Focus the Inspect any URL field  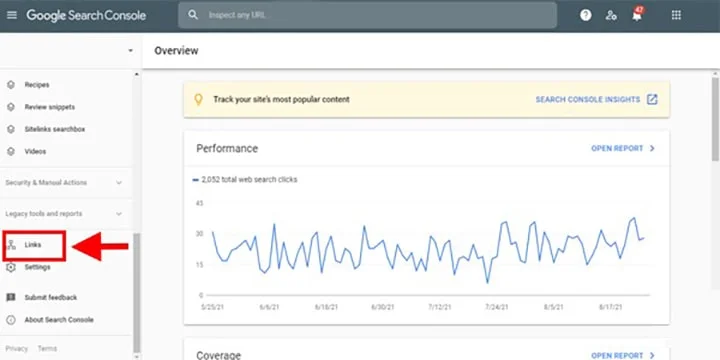(367, 15)
